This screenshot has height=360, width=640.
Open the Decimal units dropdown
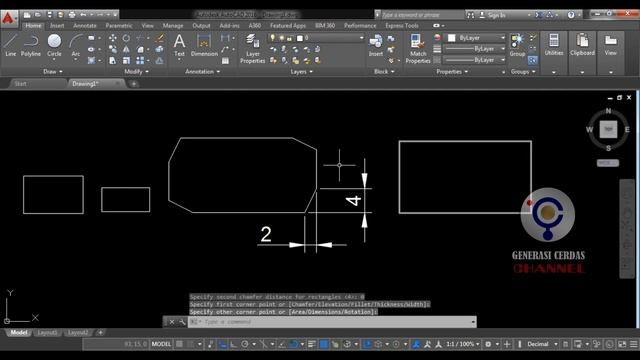coord(542,344)
